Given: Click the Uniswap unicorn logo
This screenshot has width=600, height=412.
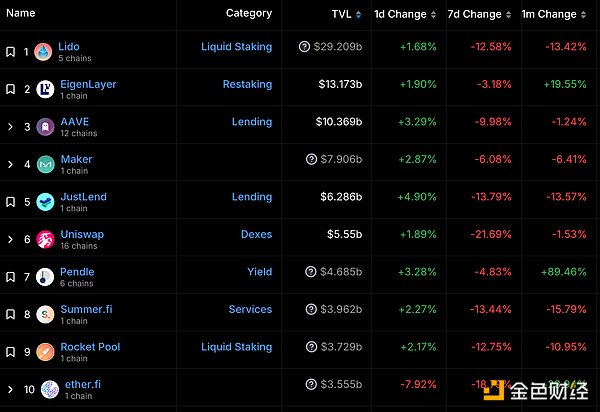Looking at the screenshot, I should tap(45, 239).
